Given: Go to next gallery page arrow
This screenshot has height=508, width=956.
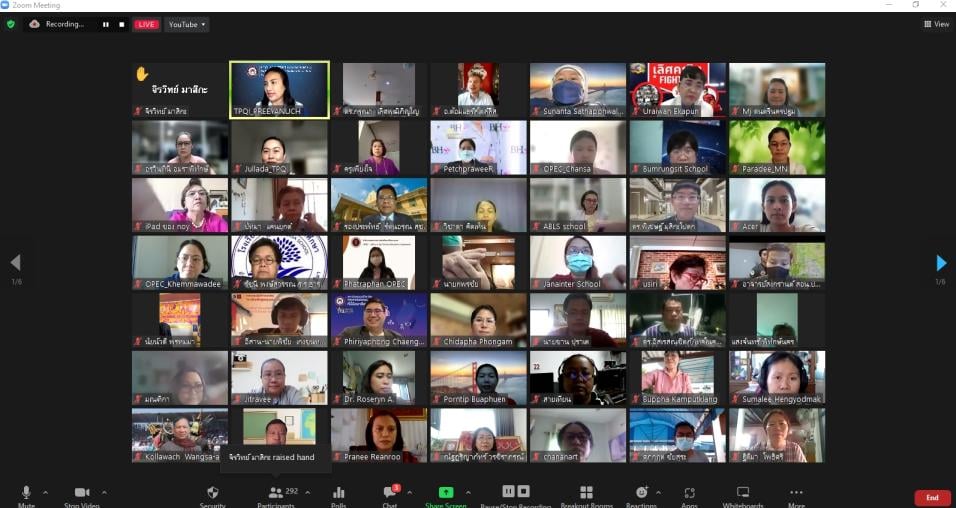Looking at the screenshot, I should click(941, 263).
